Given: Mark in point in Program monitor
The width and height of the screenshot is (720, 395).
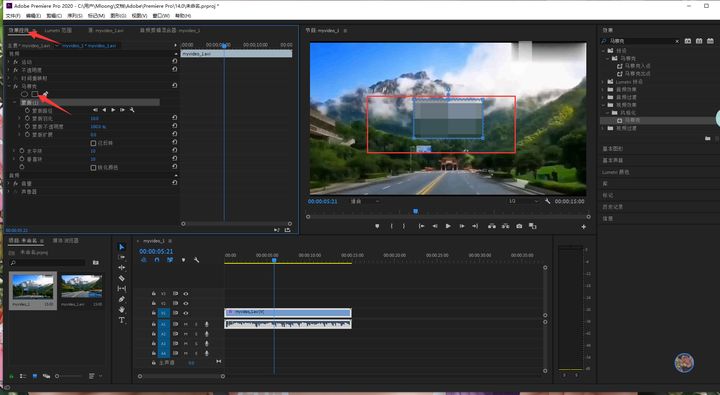Looking at the screenshot, I should (392, 226).
